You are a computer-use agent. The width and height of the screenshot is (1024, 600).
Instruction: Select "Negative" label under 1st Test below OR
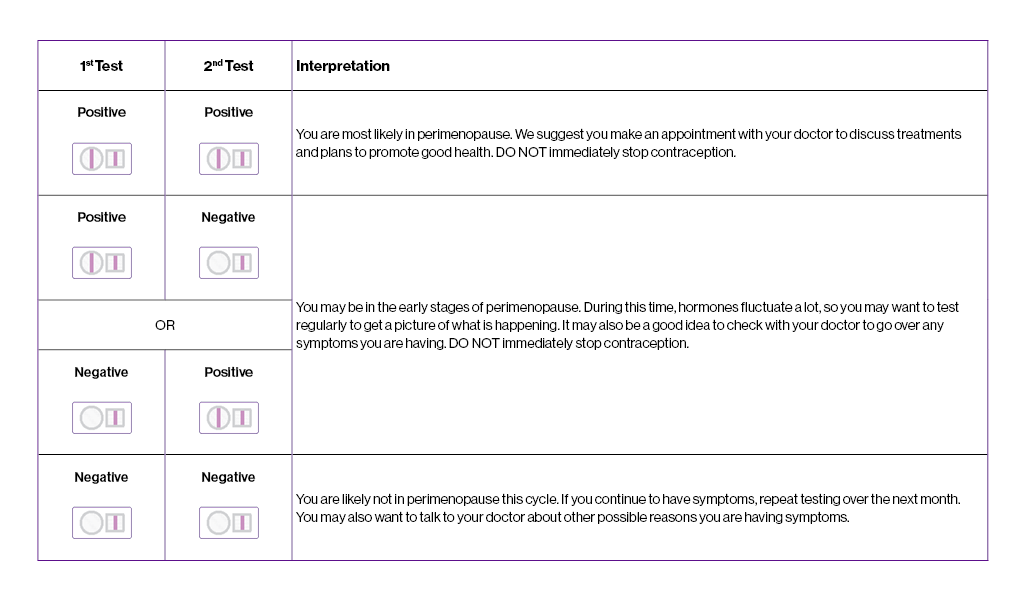[102, 373]
